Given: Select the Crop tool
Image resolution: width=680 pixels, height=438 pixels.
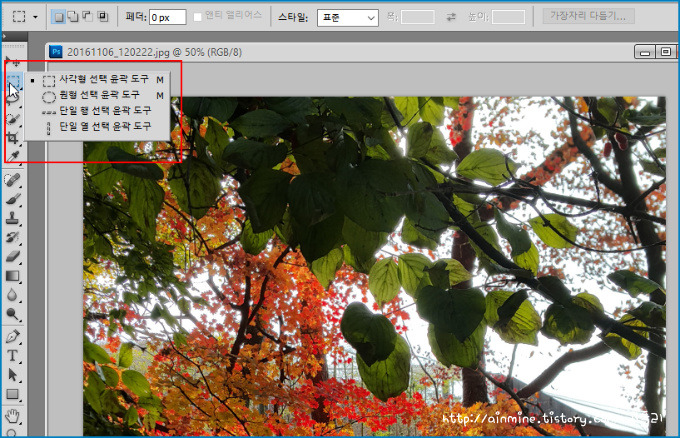Looking at the screenshot, I should (x=13, y=138).
